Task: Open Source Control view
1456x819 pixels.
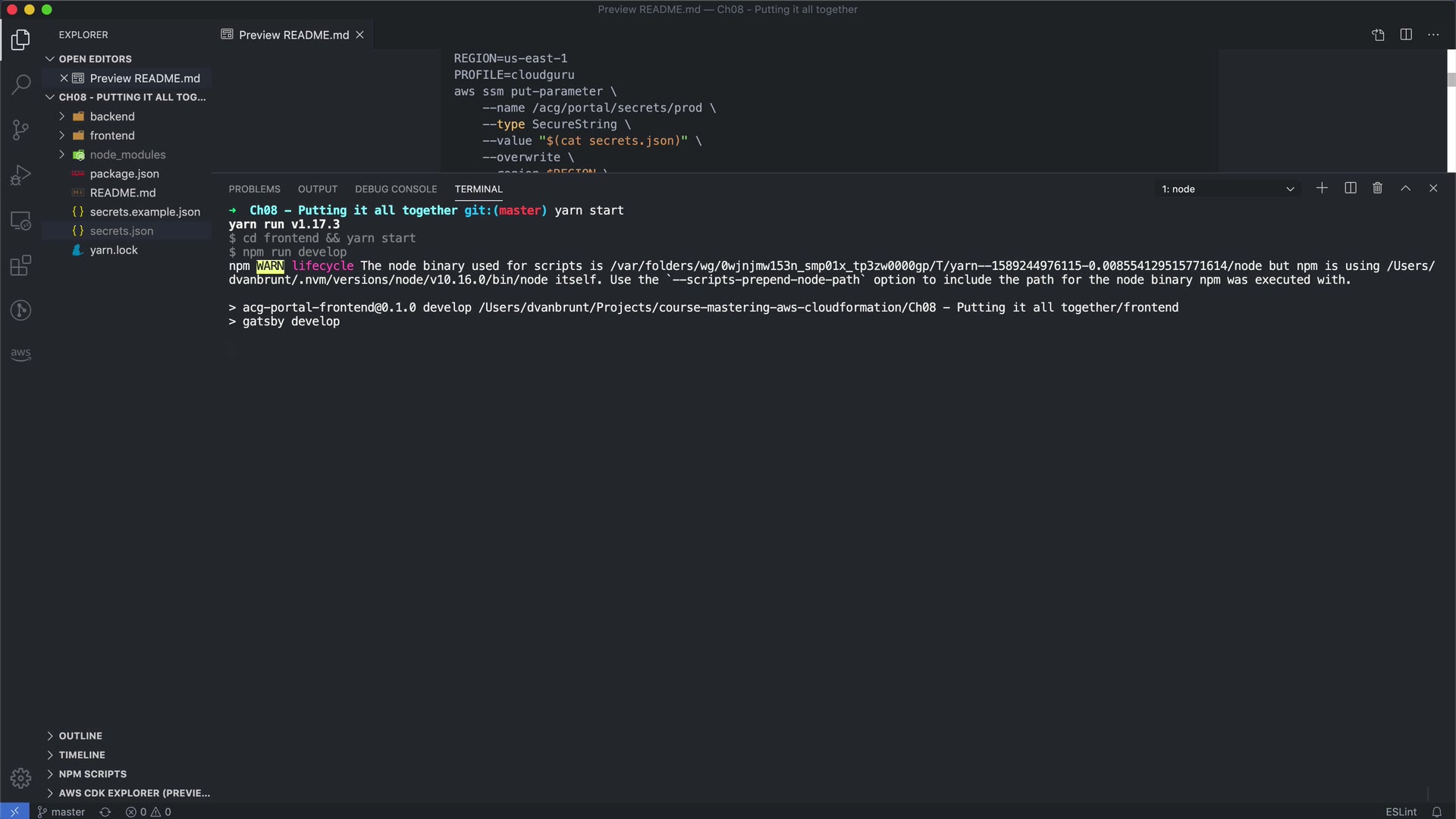Action: point(20,130)
